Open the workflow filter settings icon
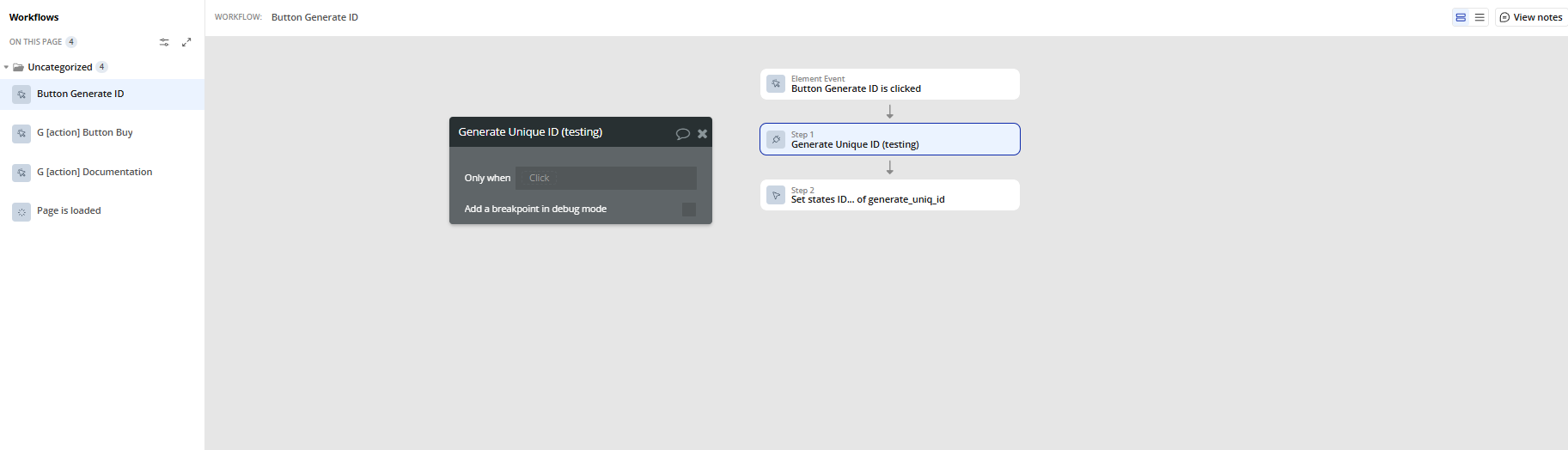 [164, 42]
